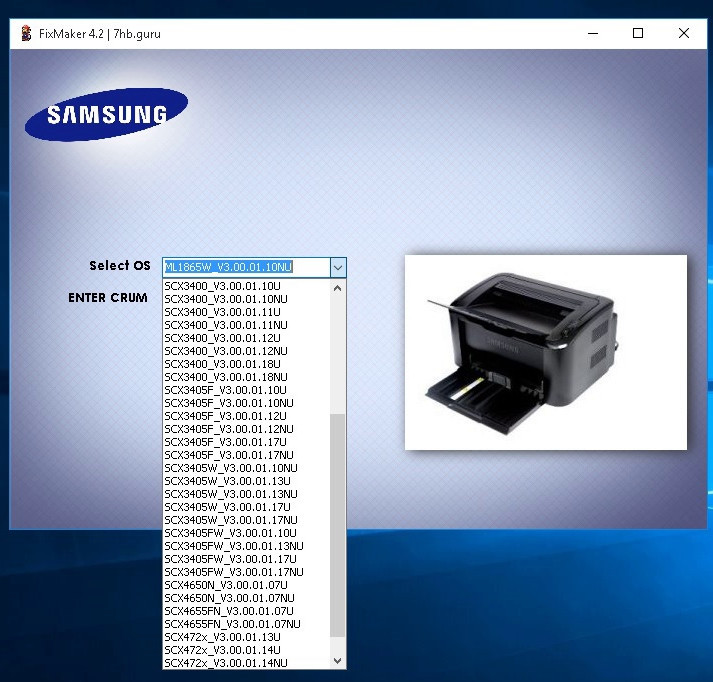The image size is (713, 682).
Task: Minimize the FixMaker window
Action: 593,33
